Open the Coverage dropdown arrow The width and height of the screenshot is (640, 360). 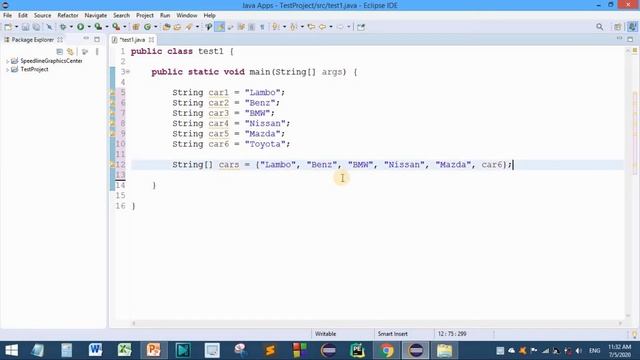point(107,27)
